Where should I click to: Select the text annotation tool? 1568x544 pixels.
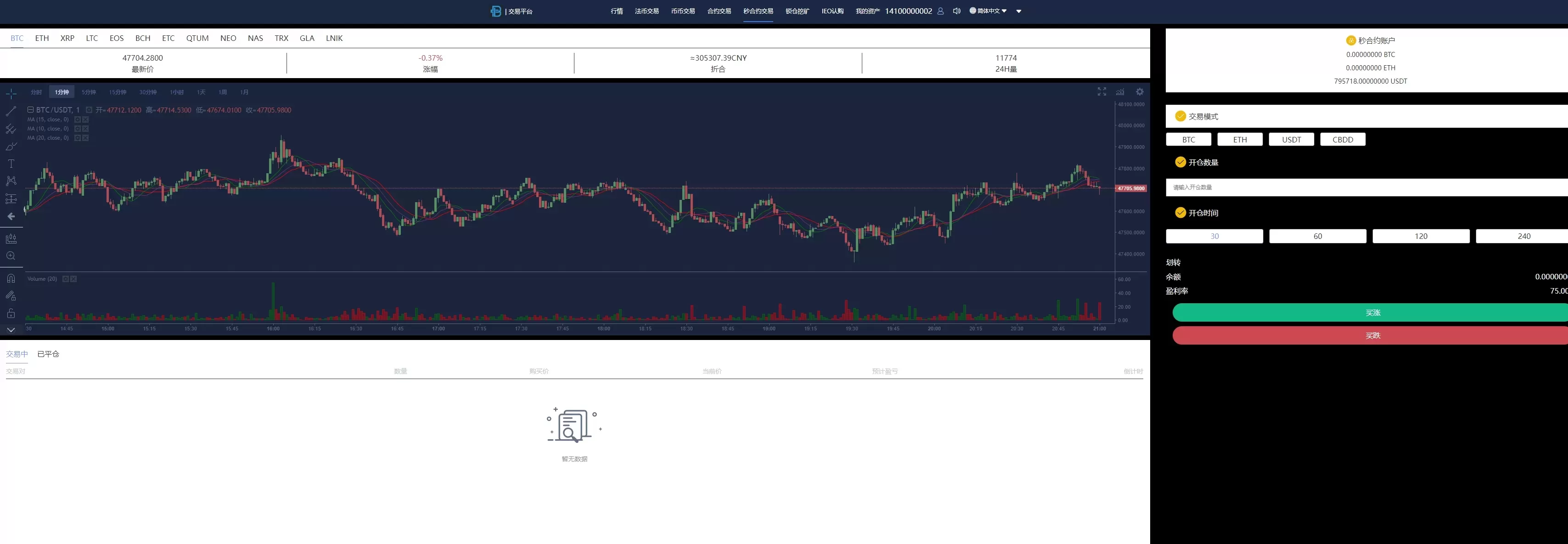point(11,163)
